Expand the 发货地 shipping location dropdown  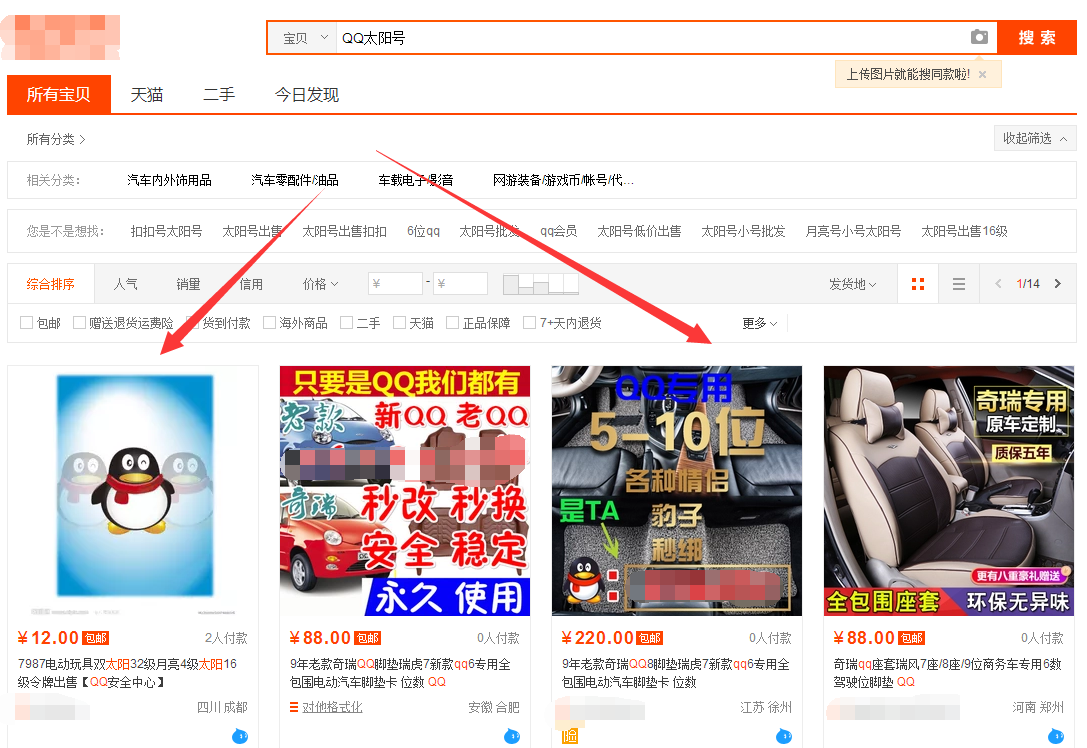[x=852, y=284]
